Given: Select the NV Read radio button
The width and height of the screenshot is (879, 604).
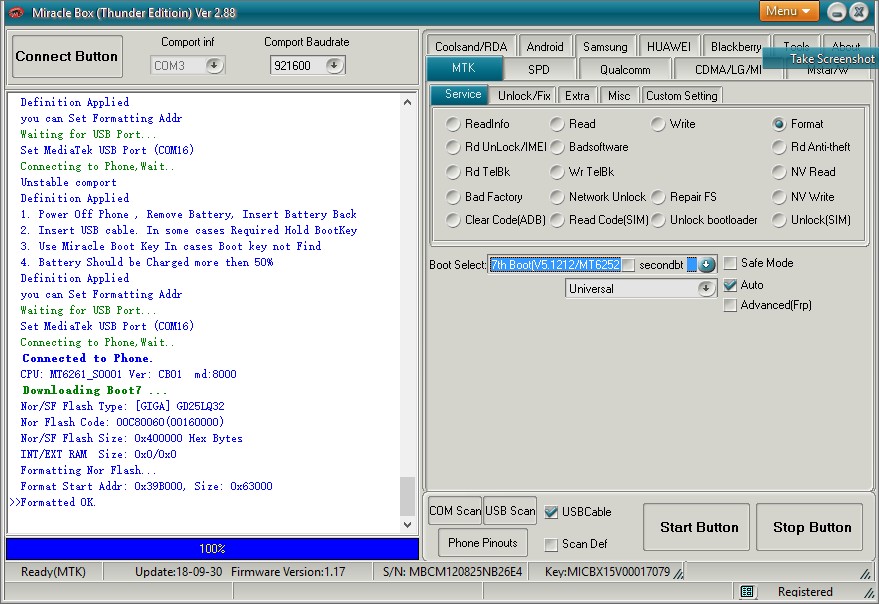Looking at the screenshot, I should click(x=779, y=172).
